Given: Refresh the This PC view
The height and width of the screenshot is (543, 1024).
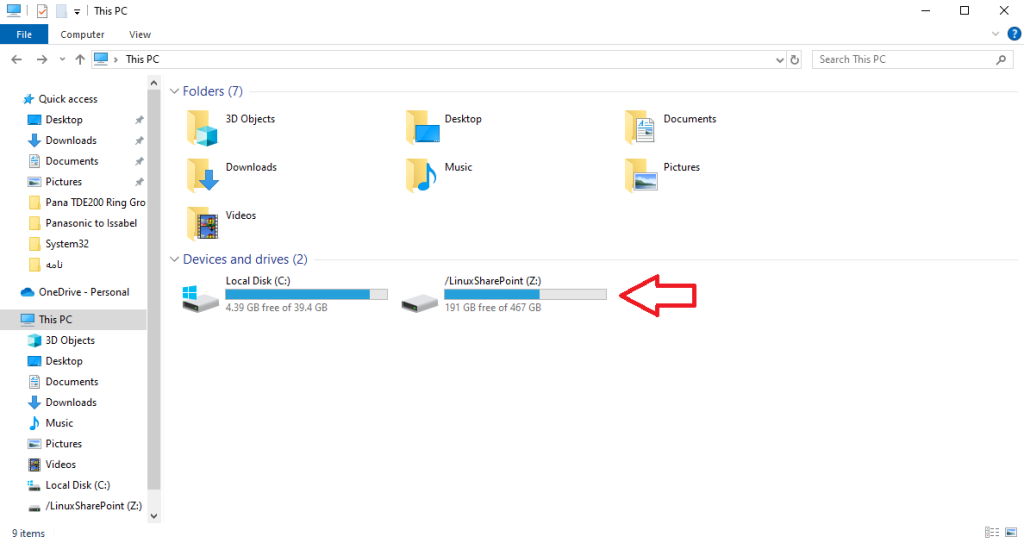Looking at the screenshot, I should coord(795,59).
